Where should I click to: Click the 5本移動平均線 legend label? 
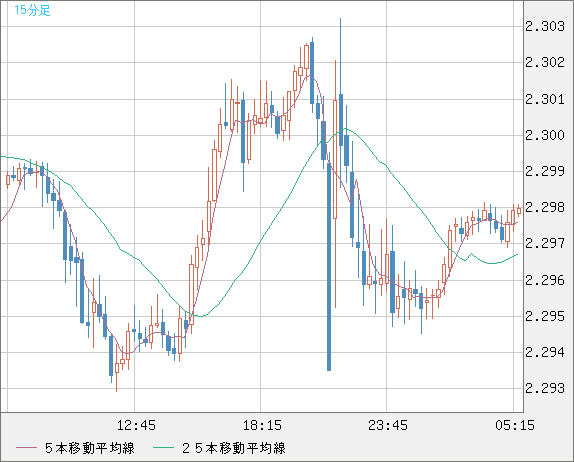tap(90, 448)
